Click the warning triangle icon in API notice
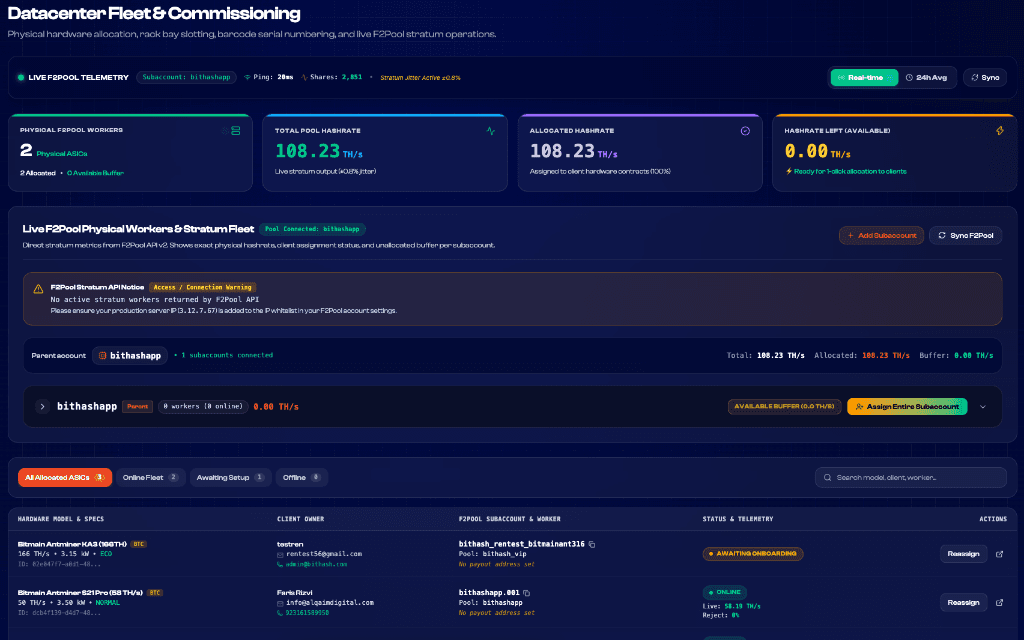Image resolution: width=1024 pixels, height=640 pixels. point(39,289)
